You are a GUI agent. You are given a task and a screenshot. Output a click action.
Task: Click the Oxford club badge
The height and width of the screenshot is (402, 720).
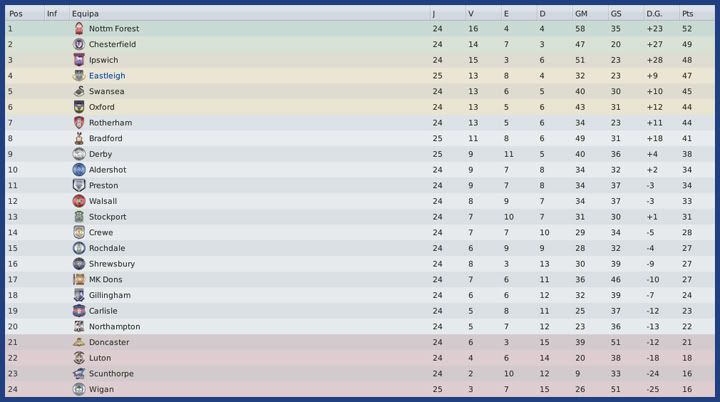pyautogui.click(x=79, y=107)
